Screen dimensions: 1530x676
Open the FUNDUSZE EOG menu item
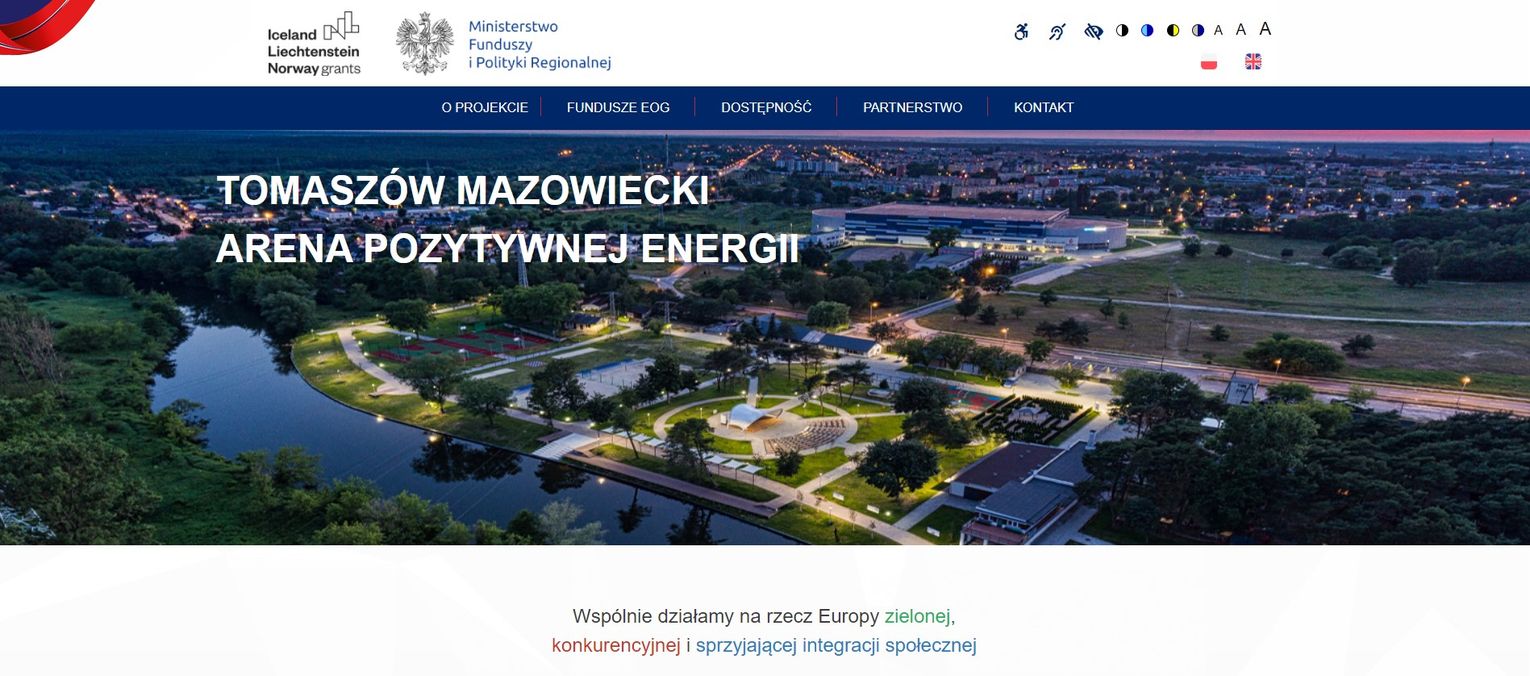(618, 108)
